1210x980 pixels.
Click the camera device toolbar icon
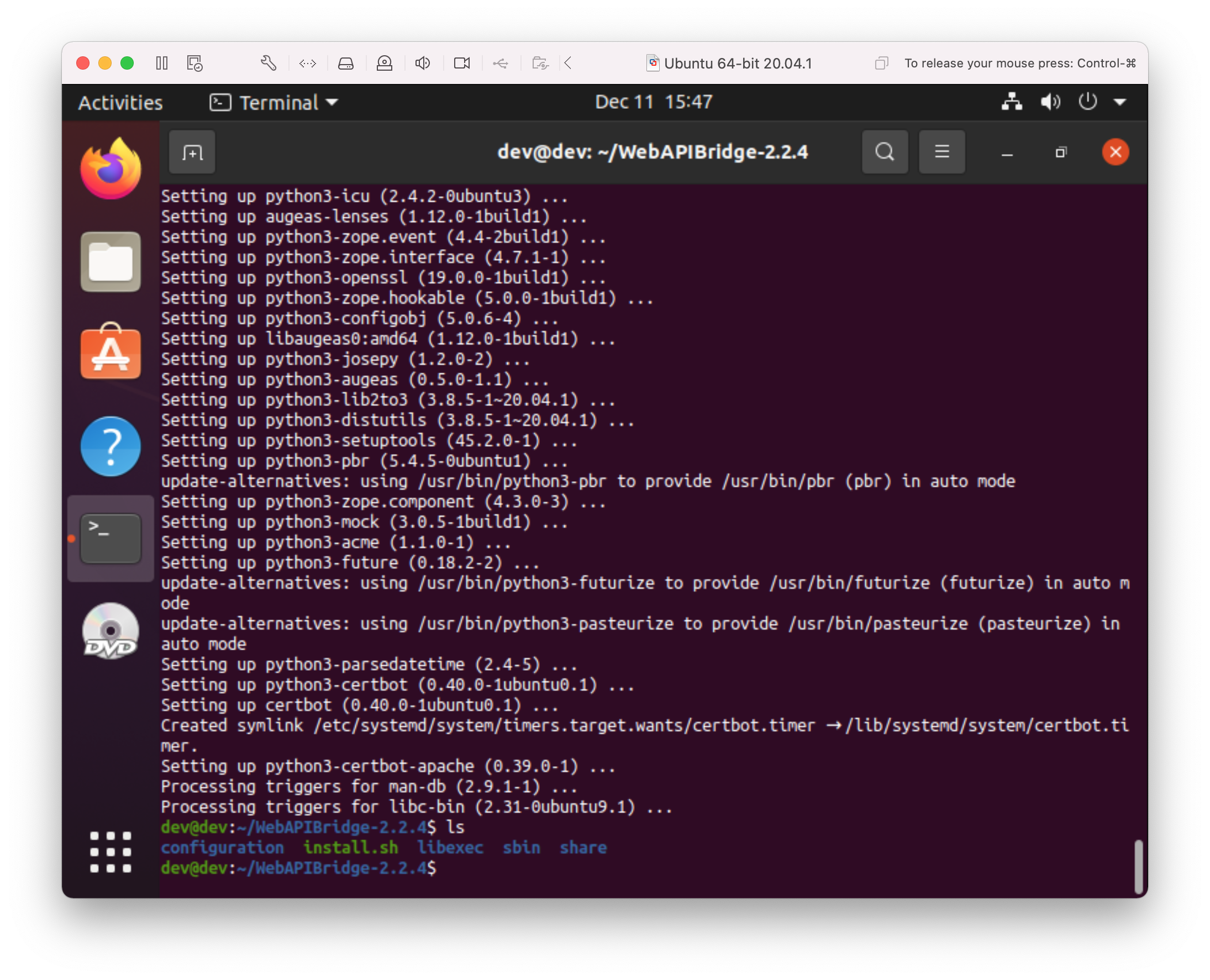pos(462,63)
